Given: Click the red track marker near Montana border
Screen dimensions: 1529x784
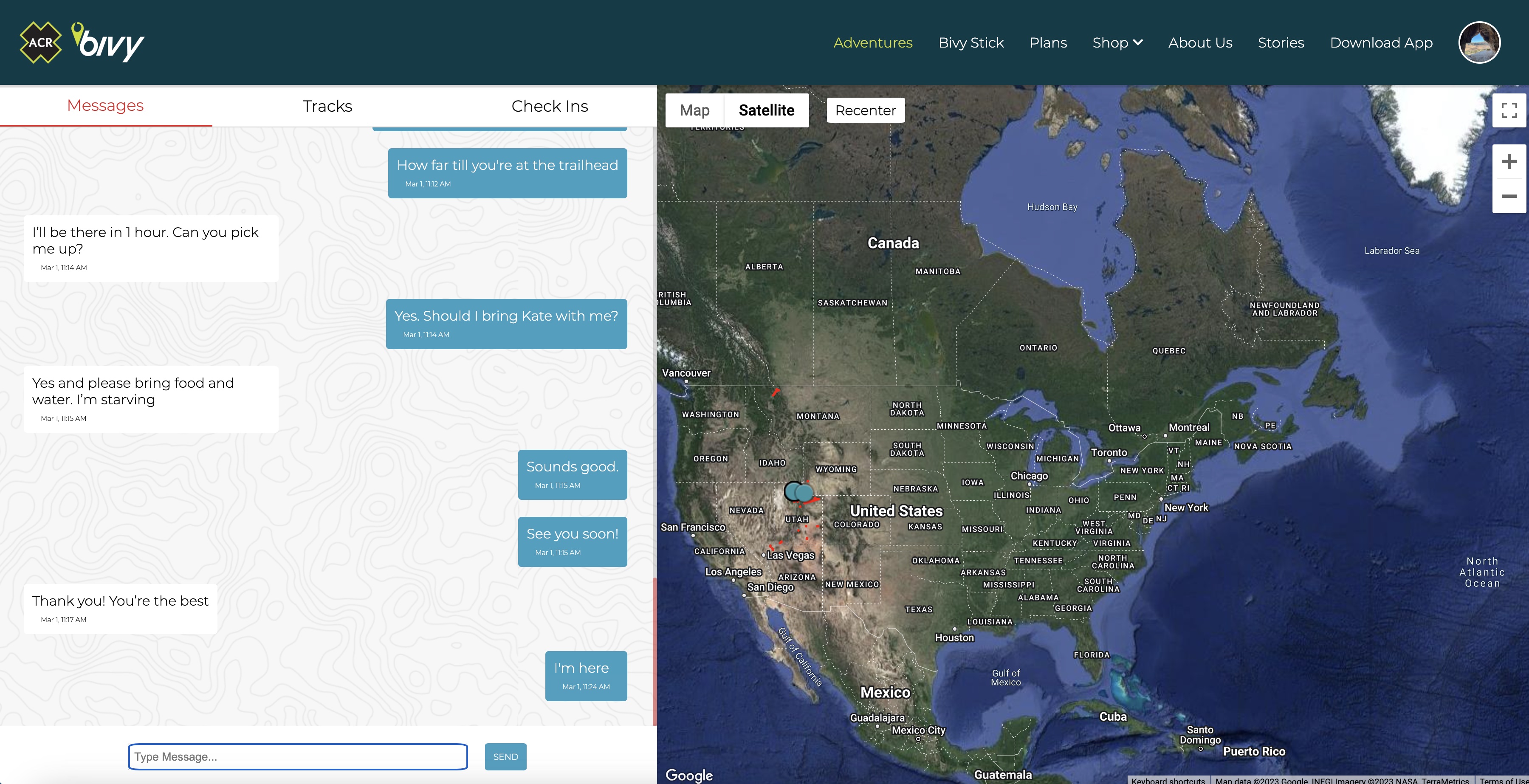Looking at the screenshot, I should [x=775, y=392].
